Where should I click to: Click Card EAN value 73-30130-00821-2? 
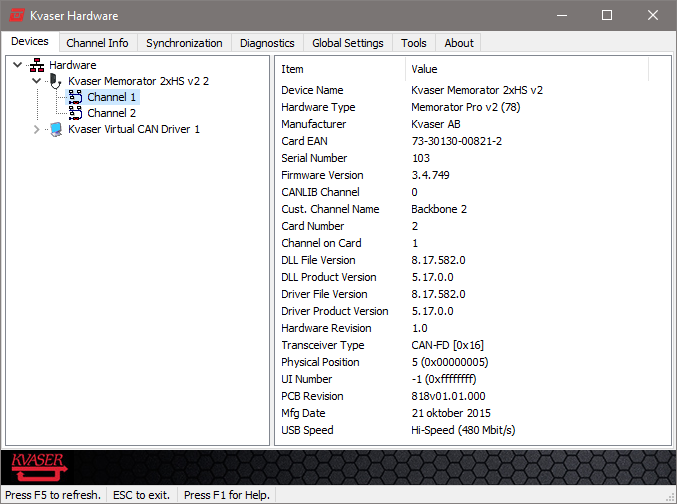pos(457,141)
